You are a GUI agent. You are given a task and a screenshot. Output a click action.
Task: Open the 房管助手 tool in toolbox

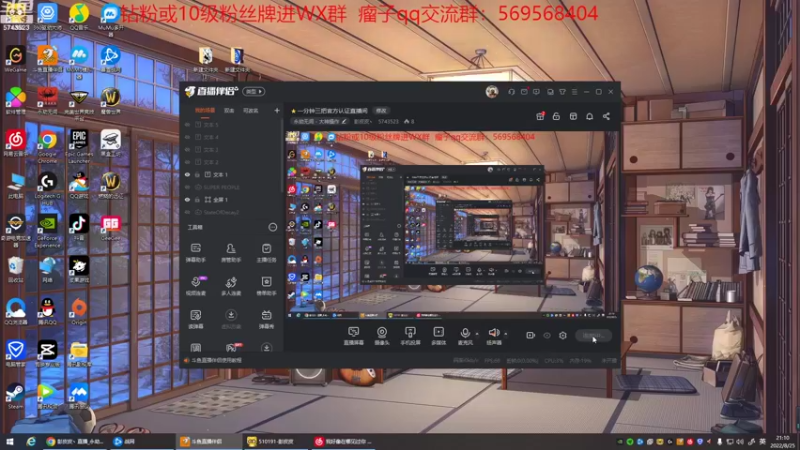pos(231,253)
